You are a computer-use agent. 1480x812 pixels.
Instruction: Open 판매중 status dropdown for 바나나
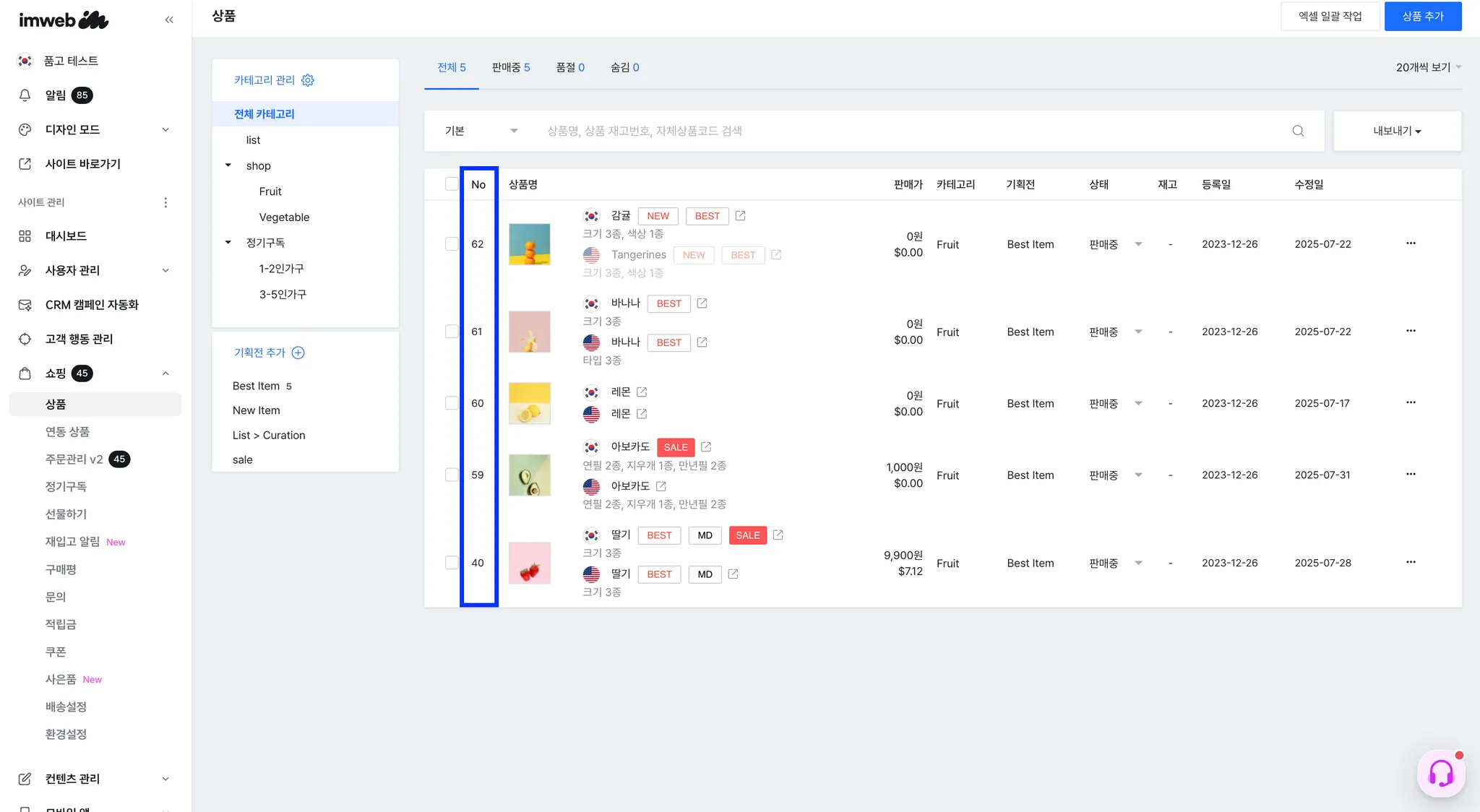1138,332
